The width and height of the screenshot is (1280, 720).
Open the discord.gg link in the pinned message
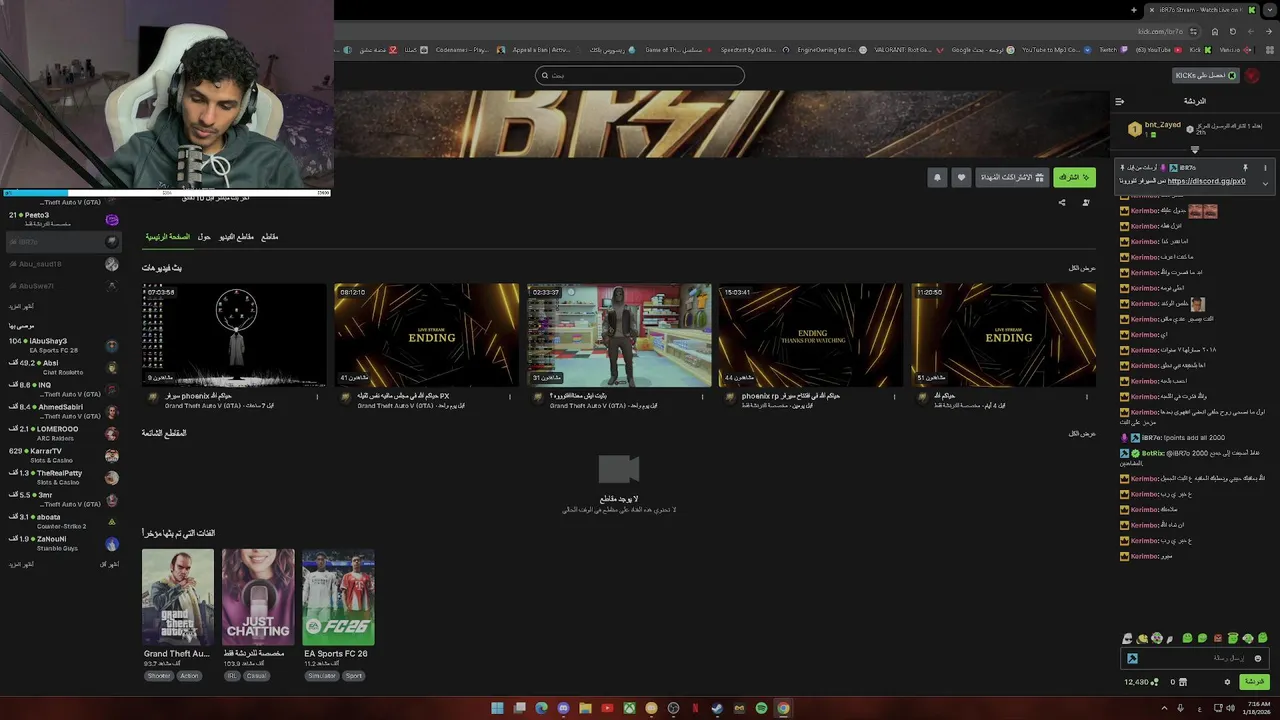click(1206, 181)
